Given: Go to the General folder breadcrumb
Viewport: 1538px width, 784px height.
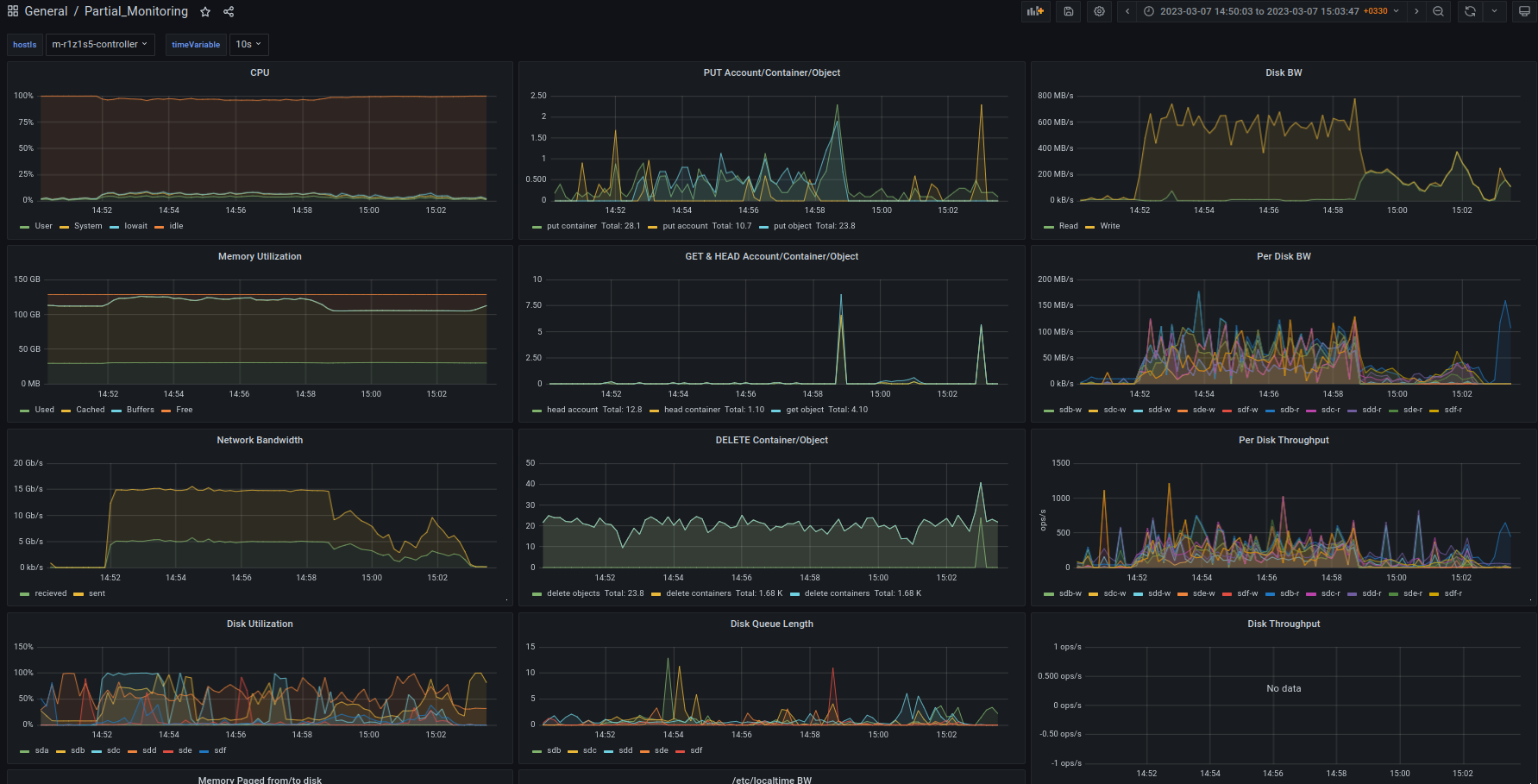Looking at the screenshot, I should [46, 11].
